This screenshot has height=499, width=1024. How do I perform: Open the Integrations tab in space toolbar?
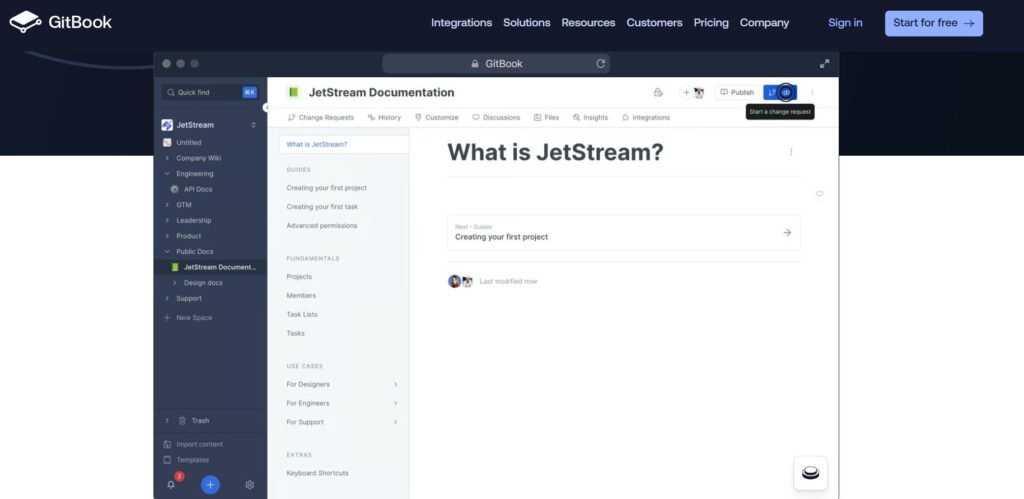[646, 118]
